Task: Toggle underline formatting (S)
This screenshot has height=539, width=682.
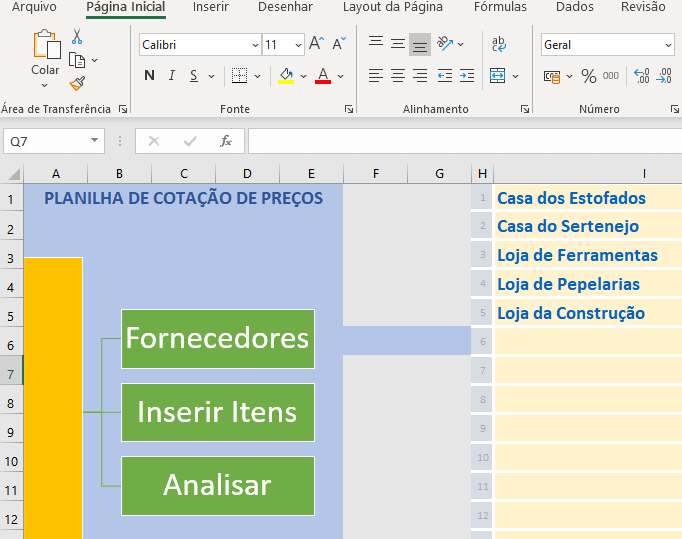Action: point(194,76)
